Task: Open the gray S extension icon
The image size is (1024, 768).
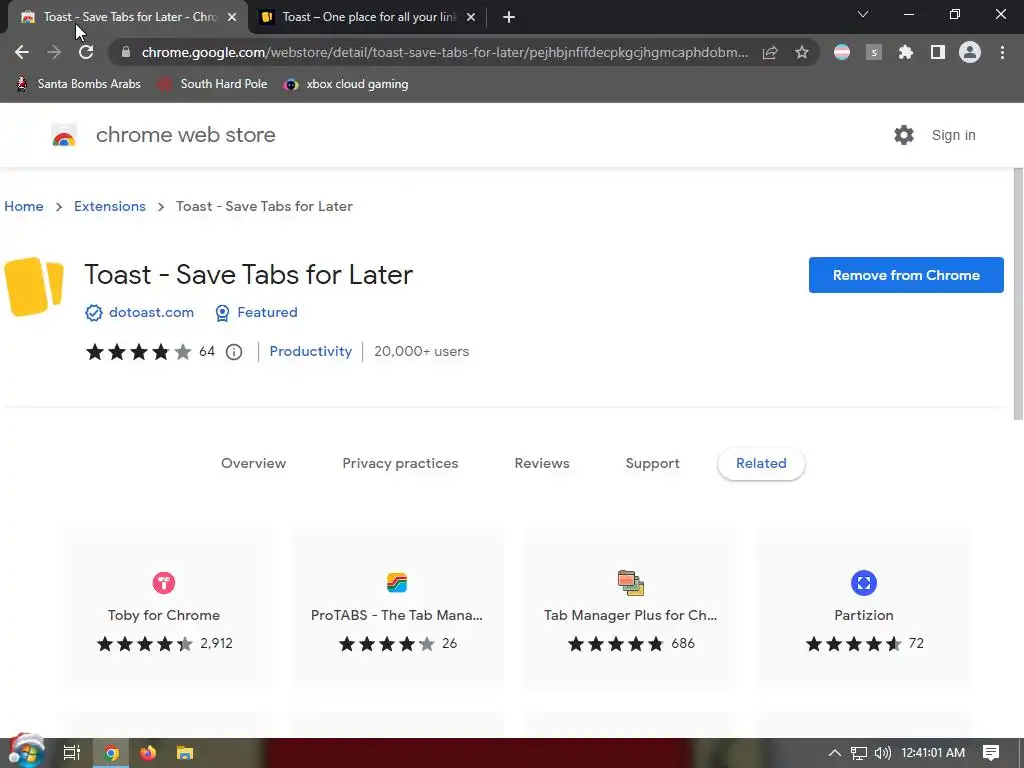Action: coord(874,52)
